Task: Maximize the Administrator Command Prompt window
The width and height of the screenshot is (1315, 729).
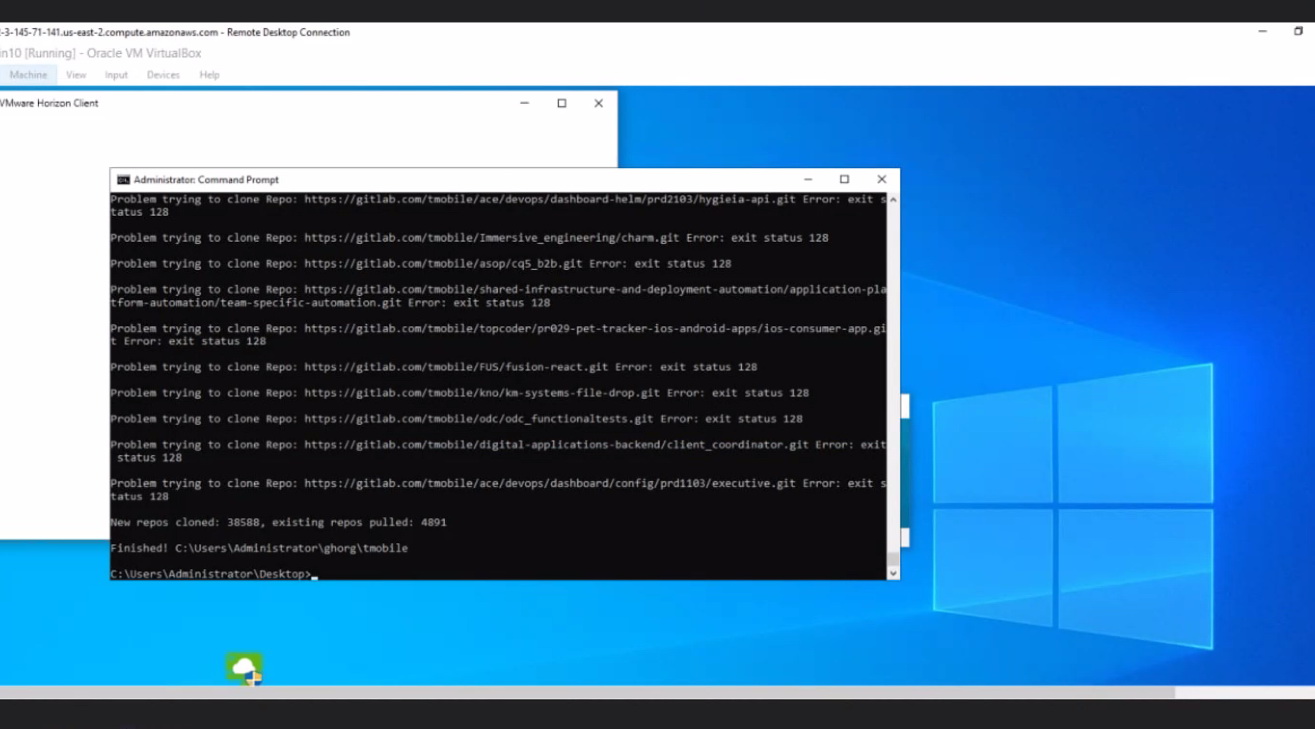Action: pyautogui.click(x=844, y=180)
